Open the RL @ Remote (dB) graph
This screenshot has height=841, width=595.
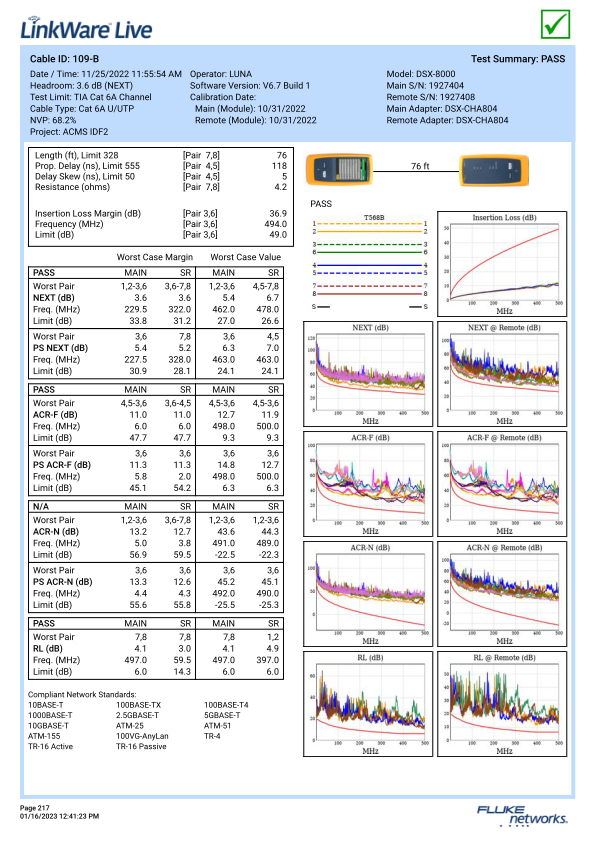[x=502, y=704]
